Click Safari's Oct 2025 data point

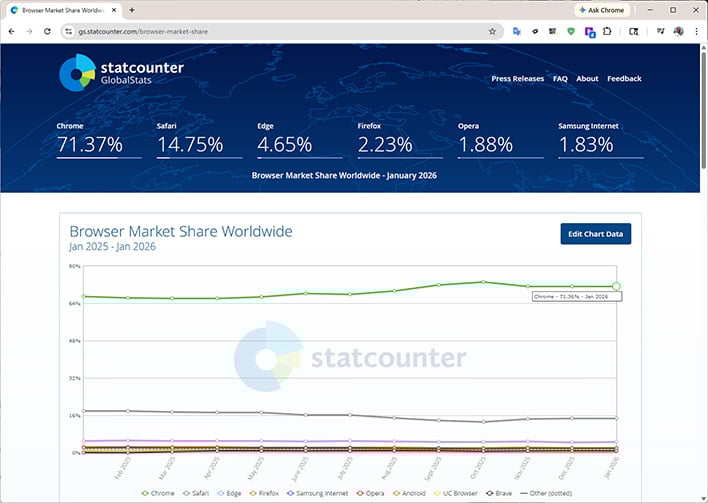pyautogui.click(x=484, y=422)
